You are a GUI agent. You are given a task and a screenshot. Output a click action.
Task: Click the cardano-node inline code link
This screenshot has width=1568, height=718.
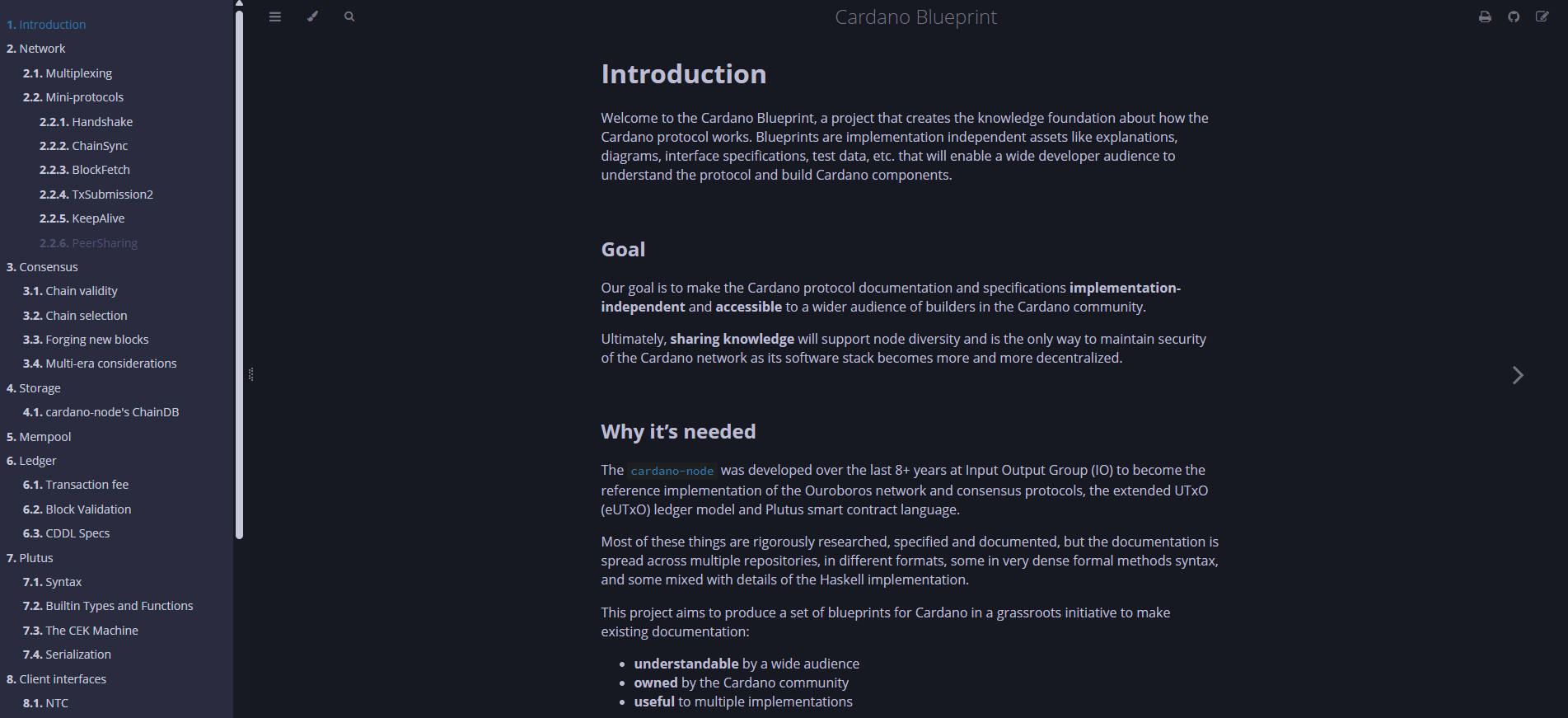pyautogui.click(x=672, y=471)
